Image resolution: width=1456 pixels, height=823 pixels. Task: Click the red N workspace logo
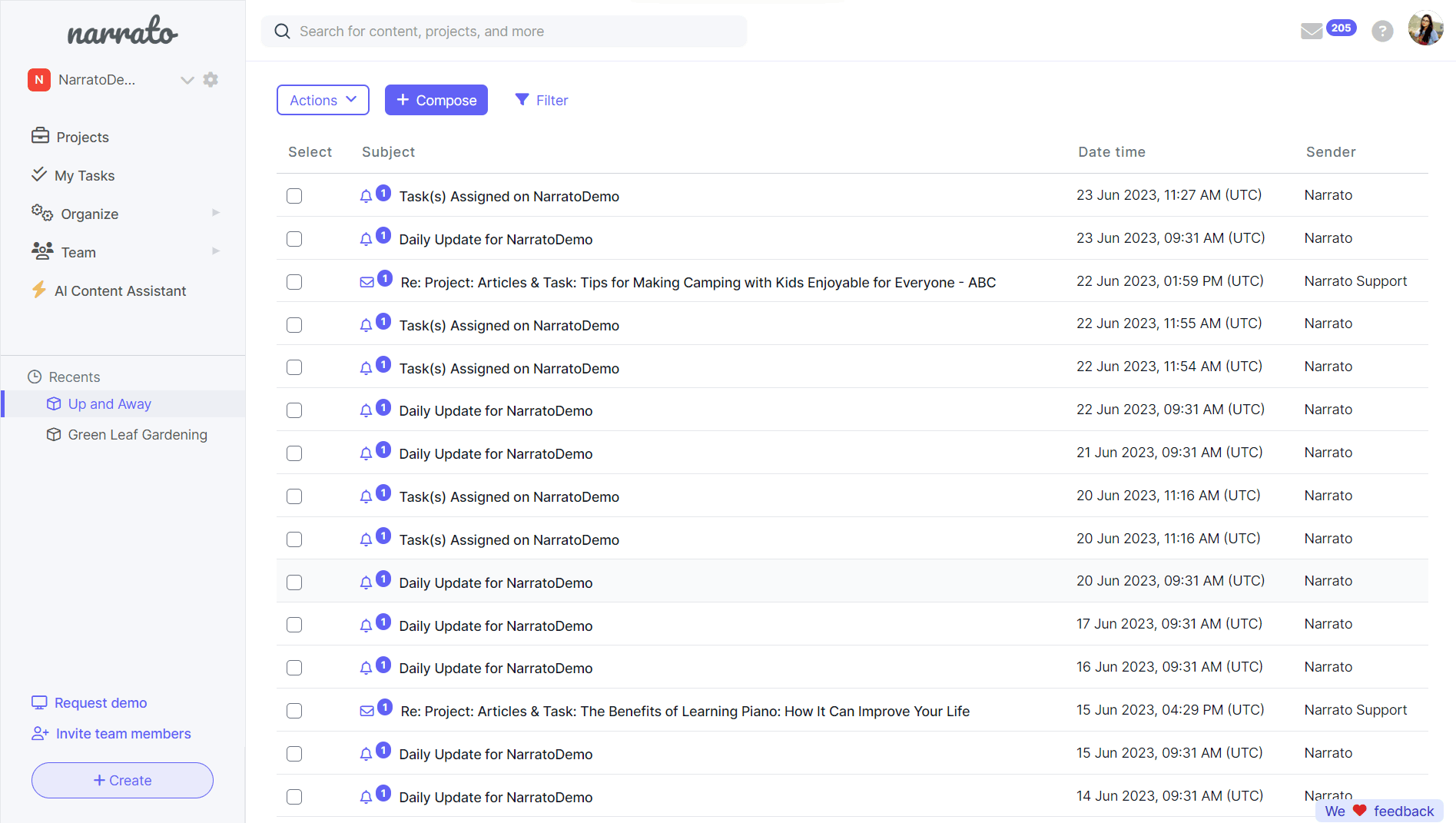[x=39, y=79]
